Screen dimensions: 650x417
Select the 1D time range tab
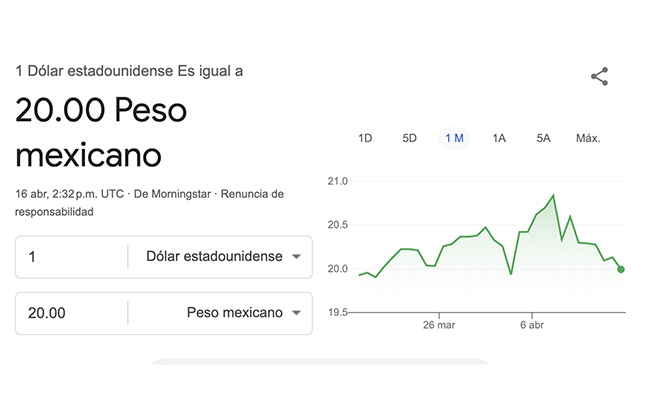click(x=365, y=138)
